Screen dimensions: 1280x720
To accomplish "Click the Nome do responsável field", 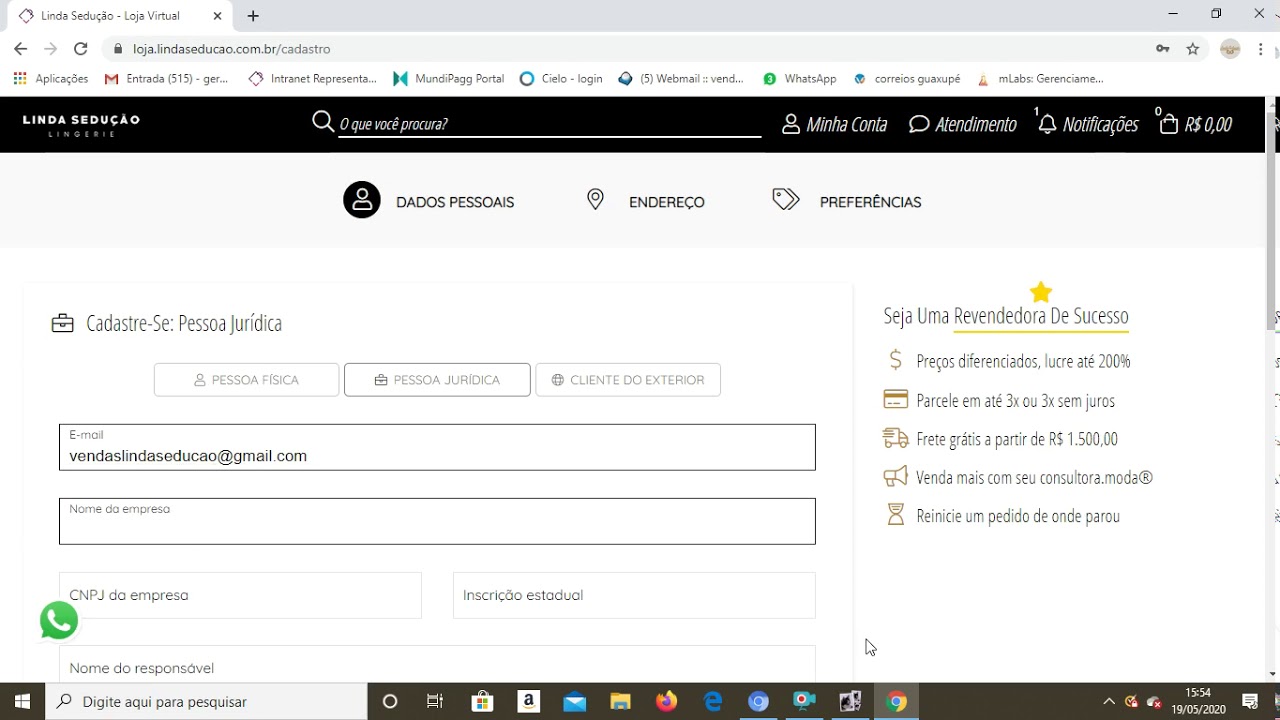I will point(437,666).
